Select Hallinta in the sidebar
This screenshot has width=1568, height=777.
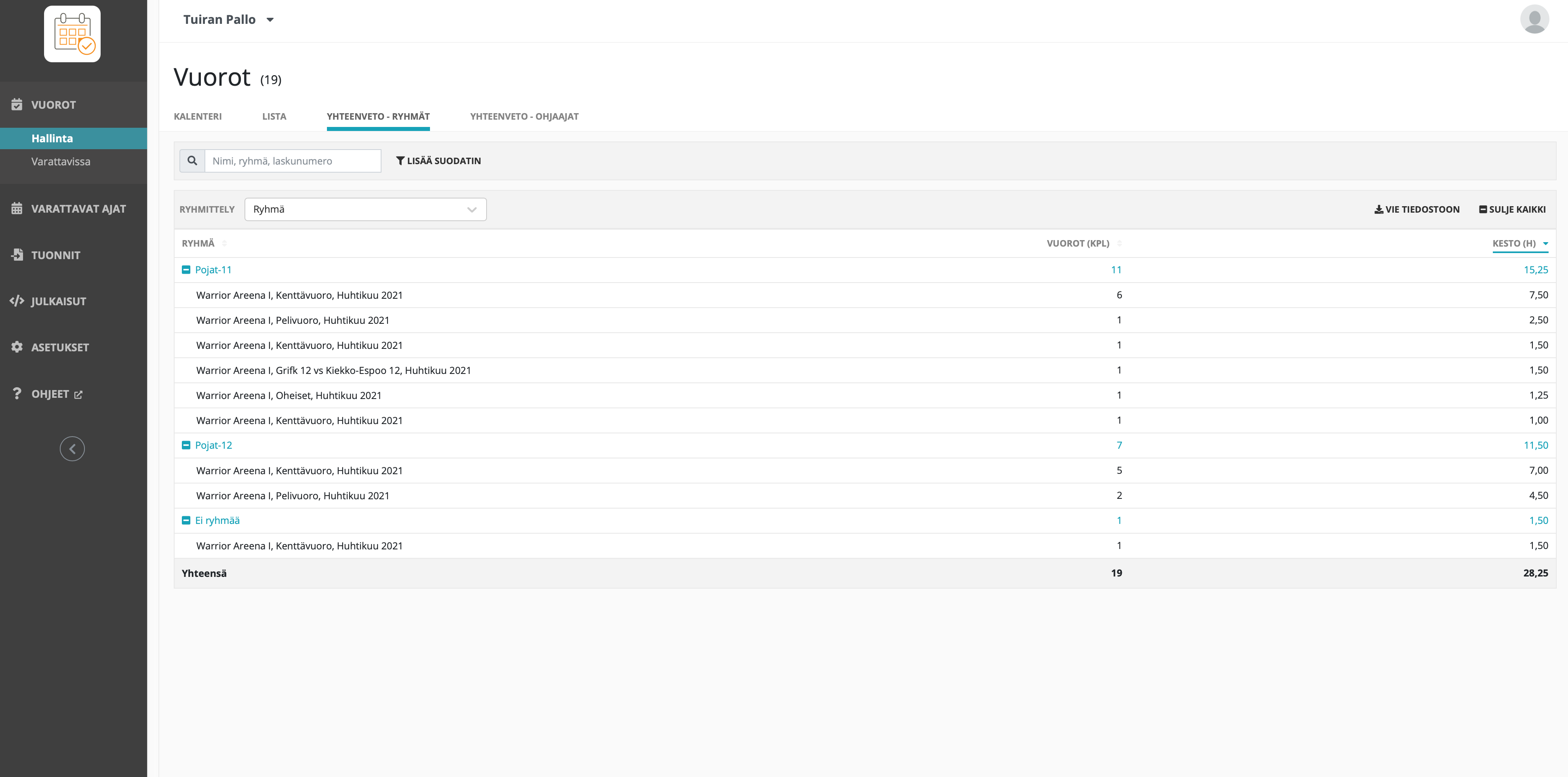pos(74,138)
